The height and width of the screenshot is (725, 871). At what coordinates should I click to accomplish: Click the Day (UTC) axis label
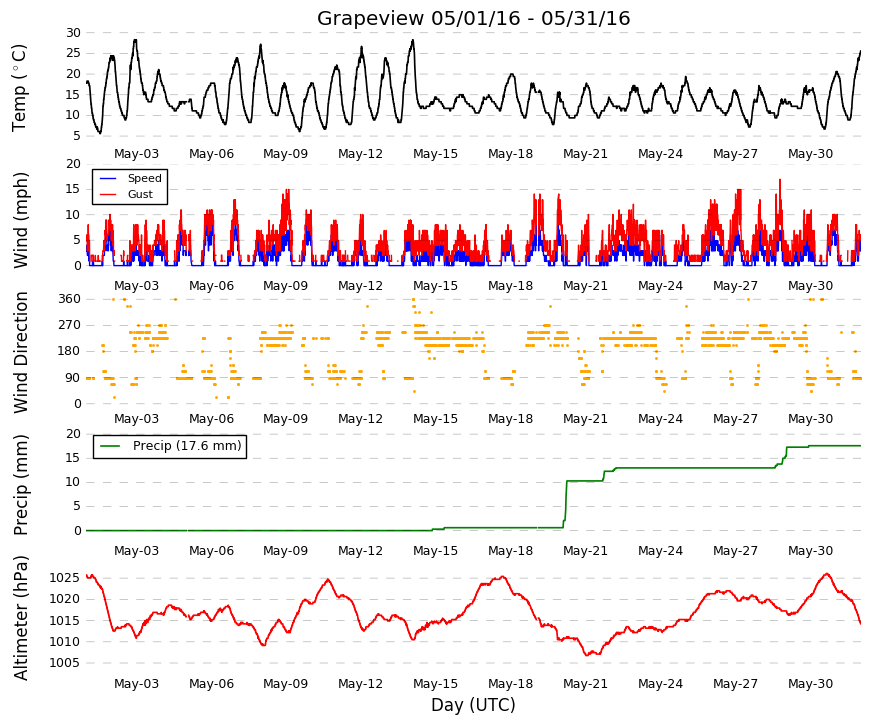tap(473, 705)
